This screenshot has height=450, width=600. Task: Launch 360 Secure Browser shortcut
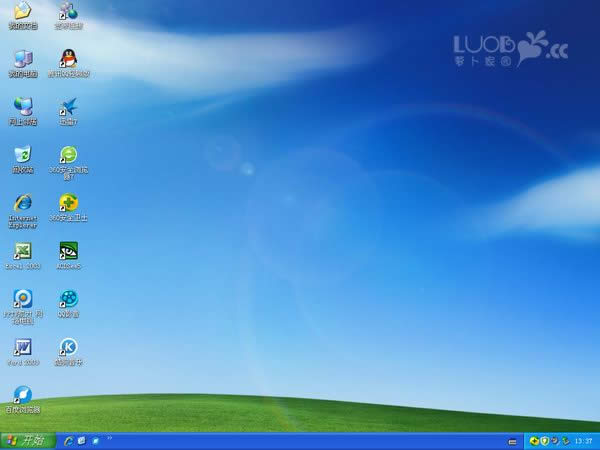click(68, 155)
